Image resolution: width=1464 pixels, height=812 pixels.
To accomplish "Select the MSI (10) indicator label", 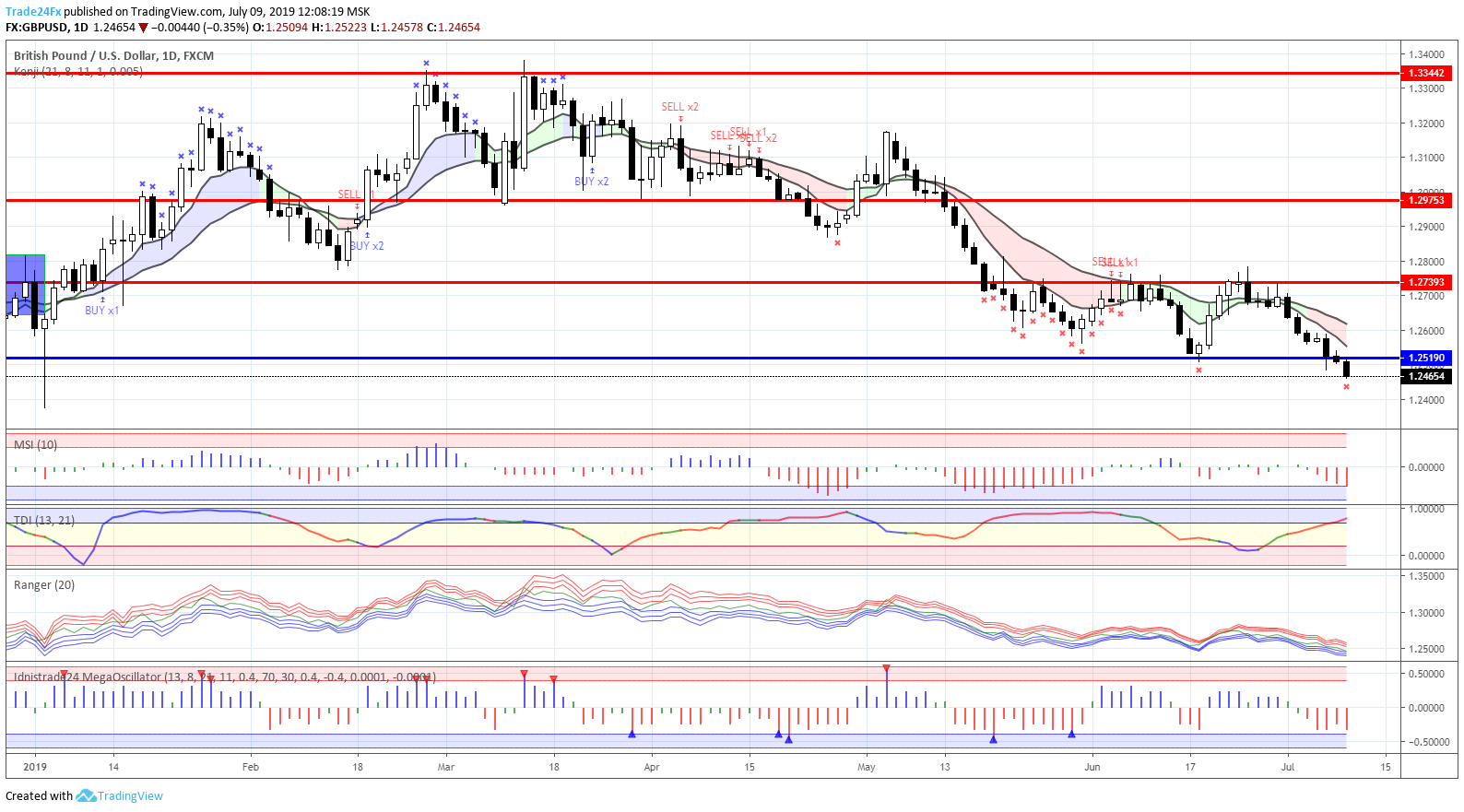I will click(35, 444).
